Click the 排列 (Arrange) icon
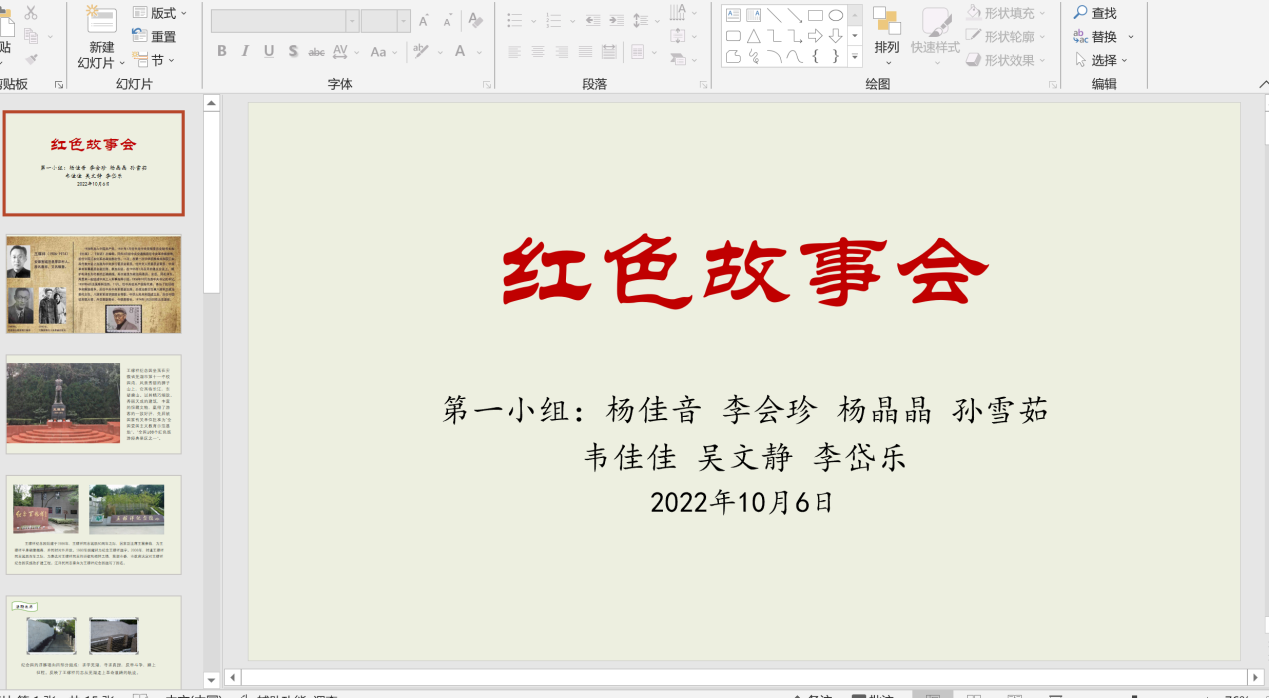Image resolution: width=1269 pixels, height=698 pixels. click(x=886, y=21)
